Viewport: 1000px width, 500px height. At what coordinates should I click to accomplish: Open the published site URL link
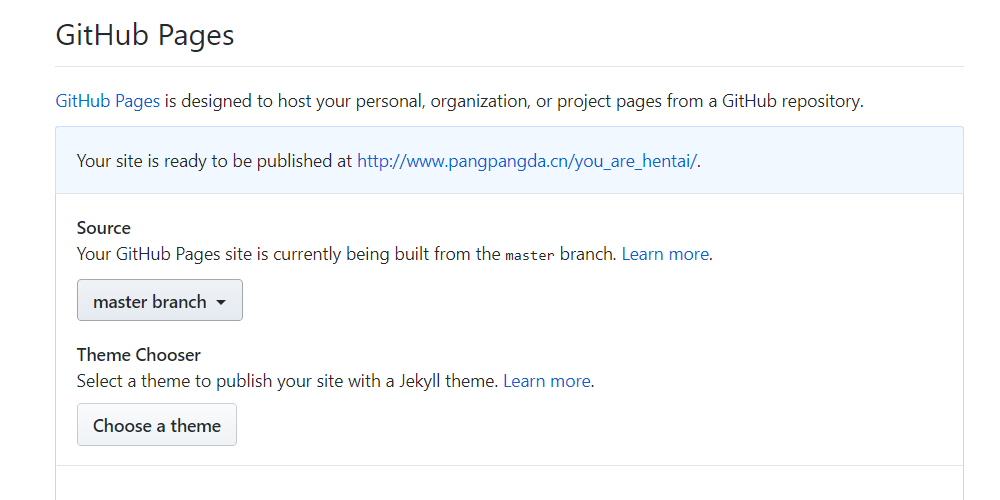click(527, 161)
